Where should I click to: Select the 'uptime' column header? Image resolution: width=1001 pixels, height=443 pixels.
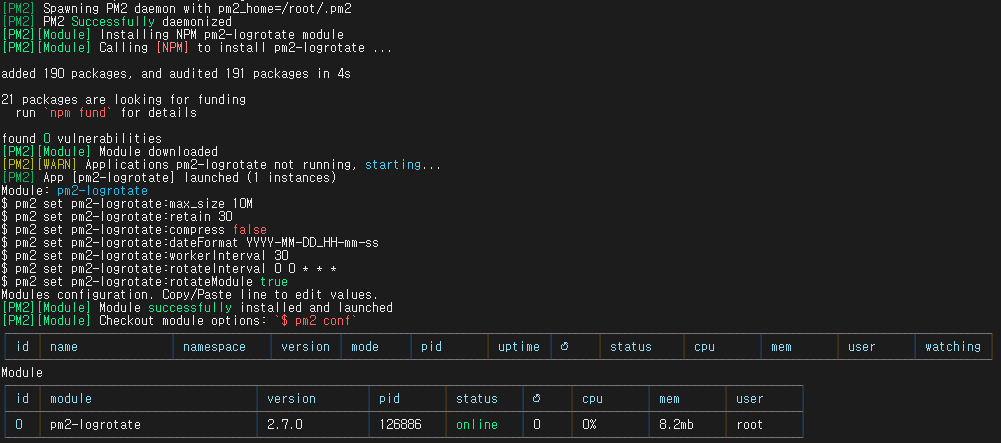pos(519,347)
